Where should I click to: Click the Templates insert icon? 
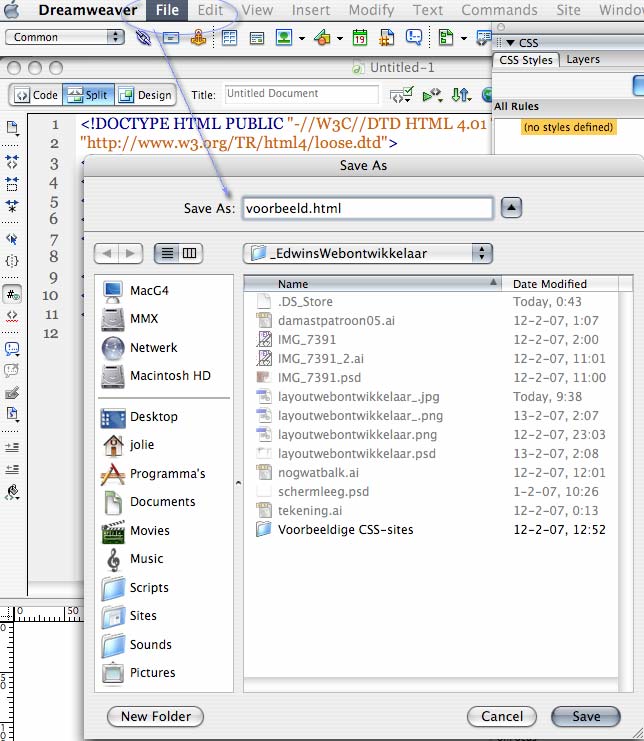pyautogui.click(x=446, y=37)
